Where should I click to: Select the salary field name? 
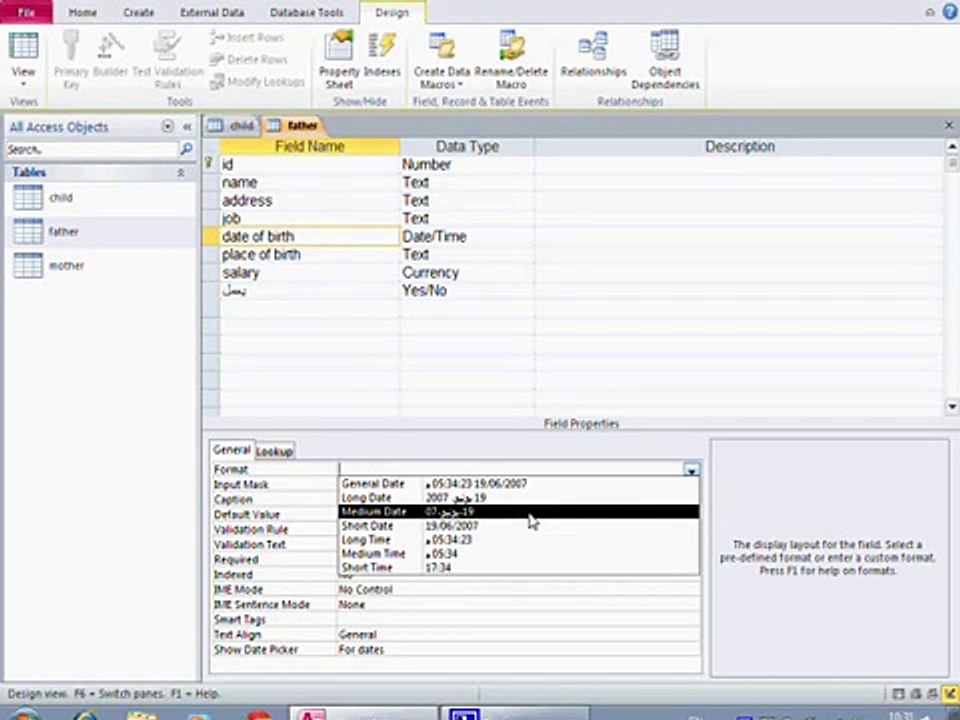(x=310, y=272)
